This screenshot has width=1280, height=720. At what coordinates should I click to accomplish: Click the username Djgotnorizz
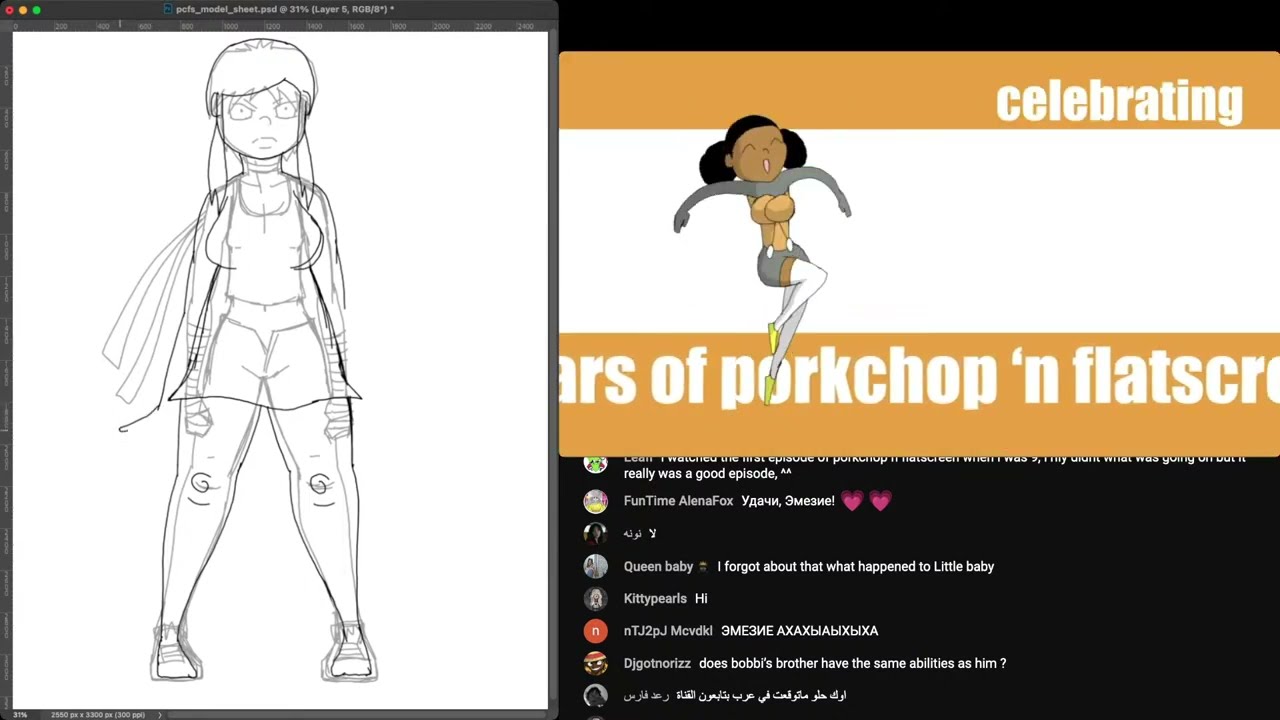tap(657, 663)
